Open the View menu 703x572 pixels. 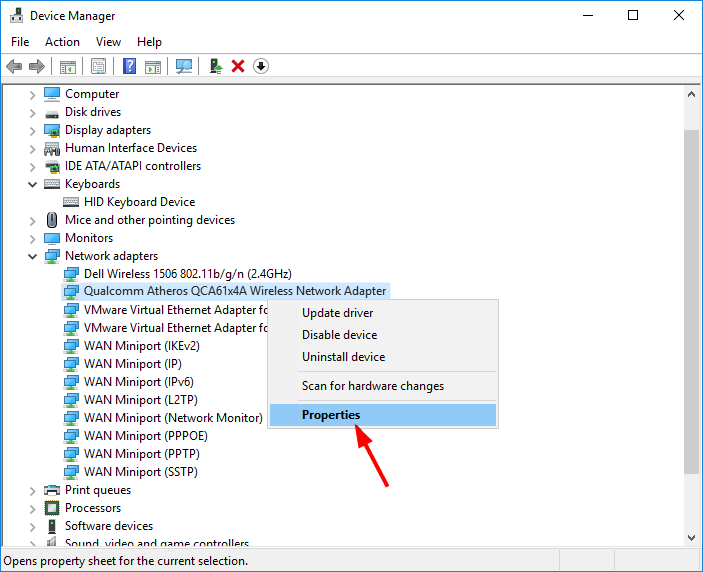[x=108, y=42]
